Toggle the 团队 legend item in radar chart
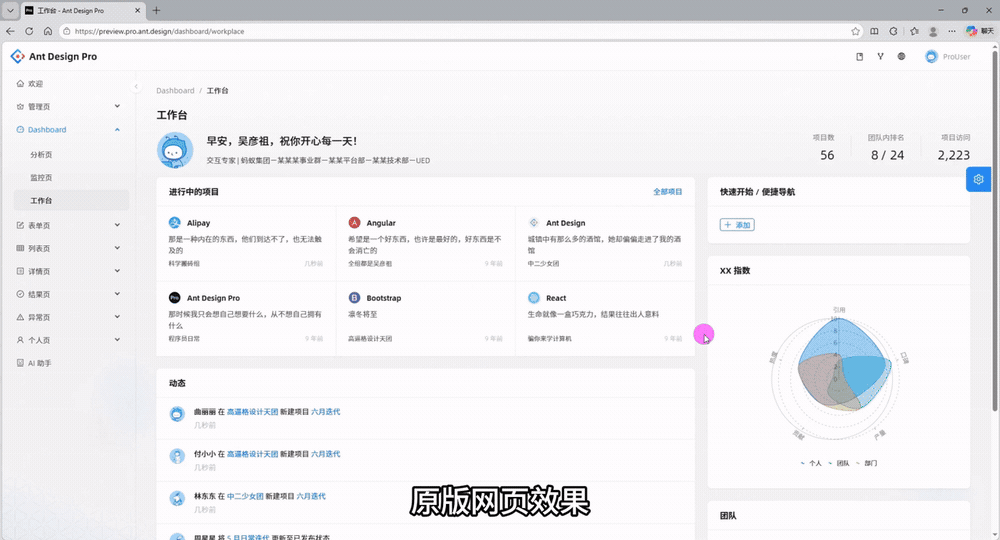Image resolution: width=1000 pixels, height=540 pixels. pyautogui.click(x=839, y=463)
